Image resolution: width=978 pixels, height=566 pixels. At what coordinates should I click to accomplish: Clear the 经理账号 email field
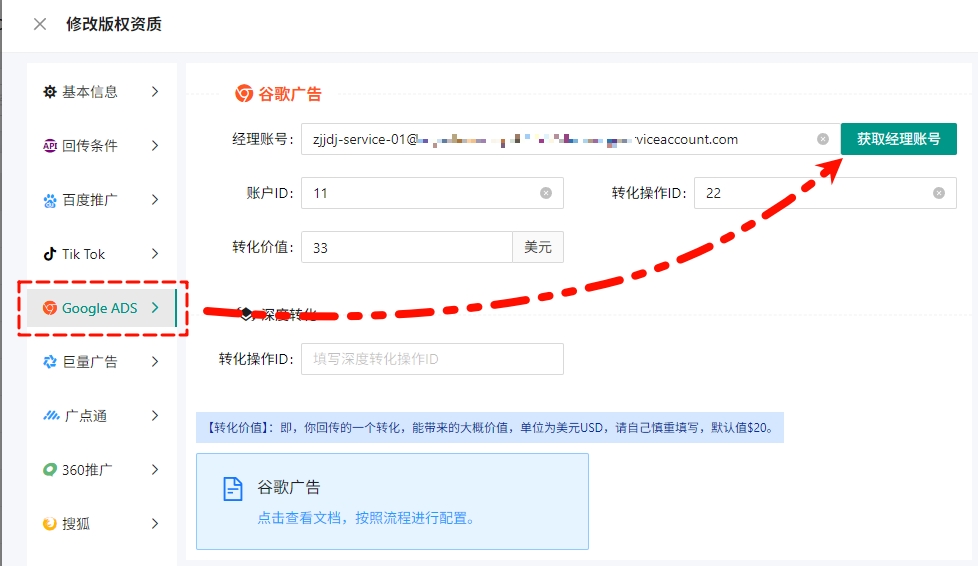[x=823, y=139]
